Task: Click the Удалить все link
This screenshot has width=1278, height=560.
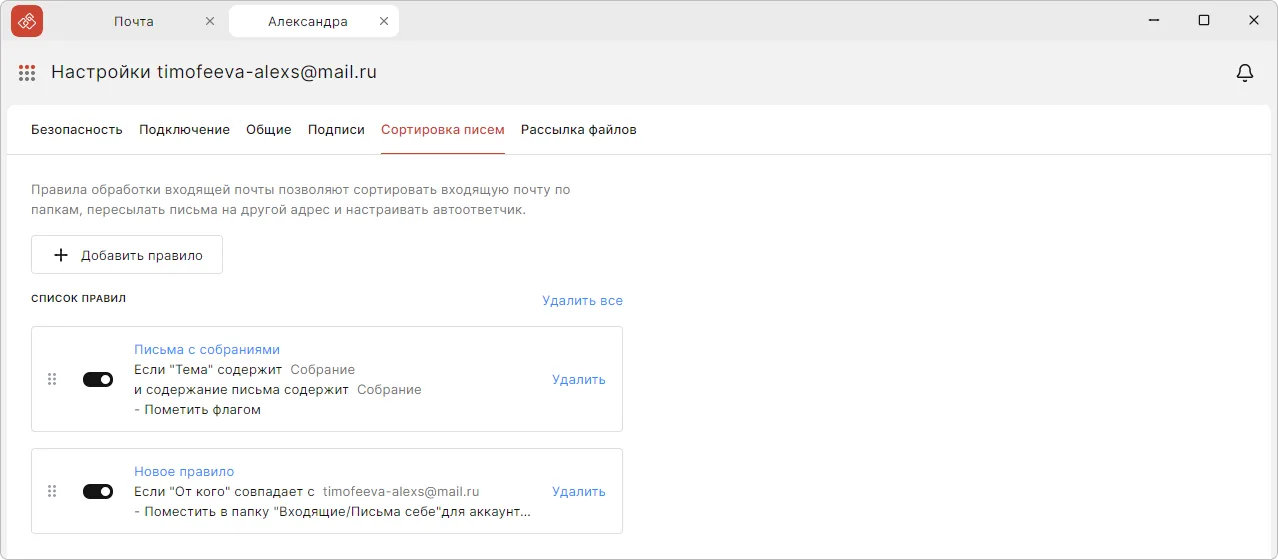Action: tap(582, 300)
